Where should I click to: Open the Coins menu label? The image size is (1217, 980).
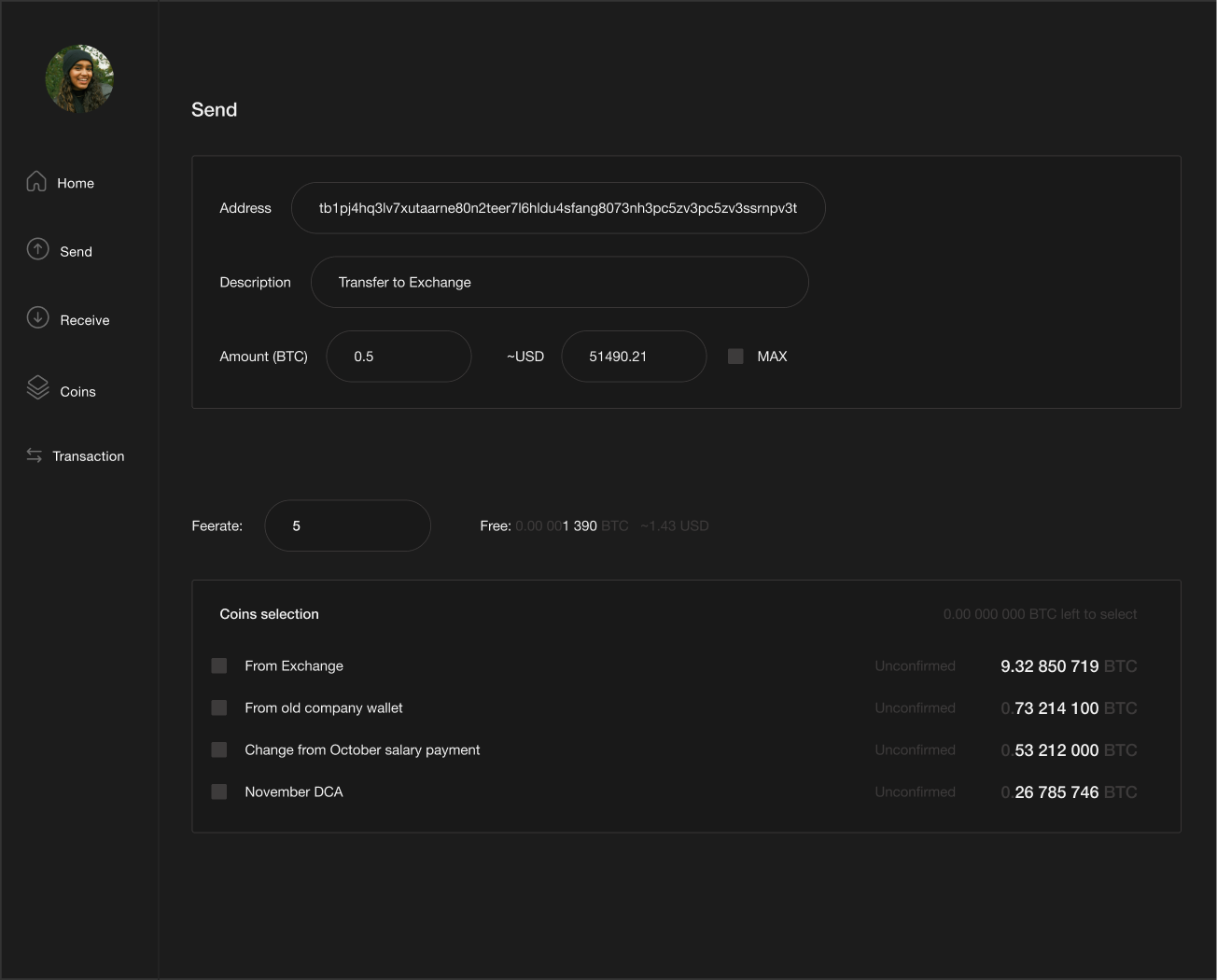77,392
